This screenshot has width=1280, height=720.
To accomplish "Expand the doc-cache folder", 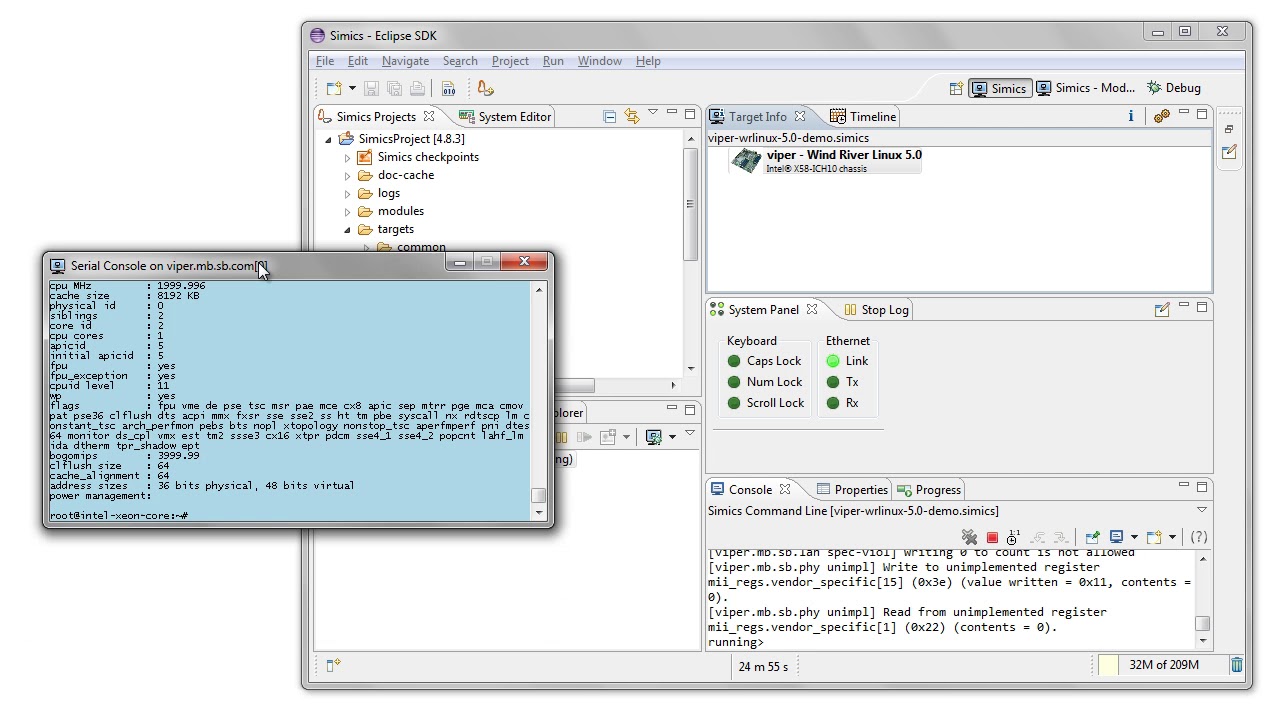I will coord(347,176).
